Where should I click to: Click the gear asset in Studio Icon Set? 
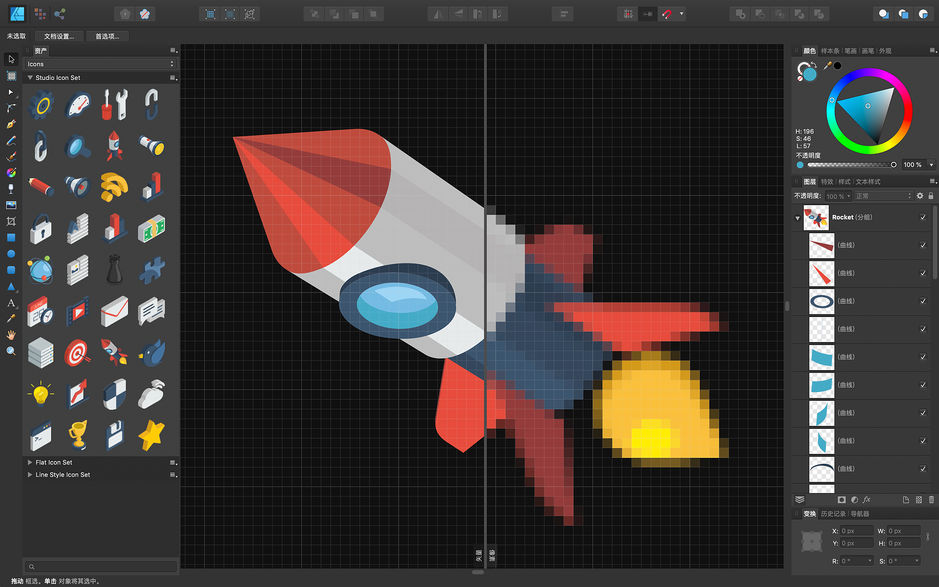click(41, 105)
